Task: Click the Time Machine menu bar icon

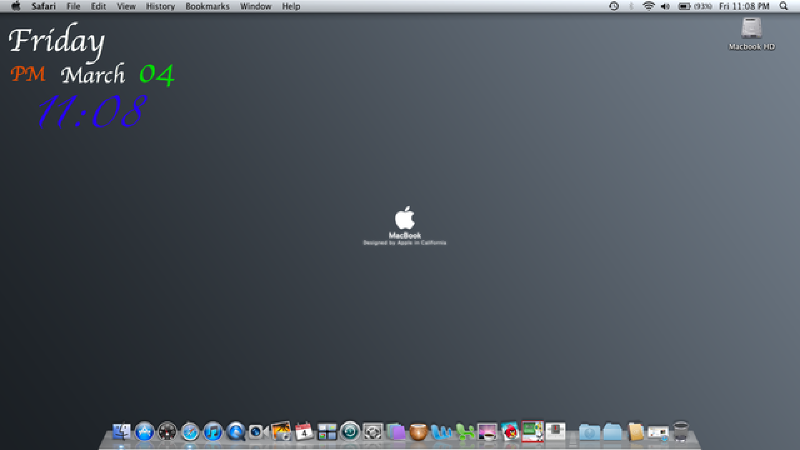Action: pos(614,6)
